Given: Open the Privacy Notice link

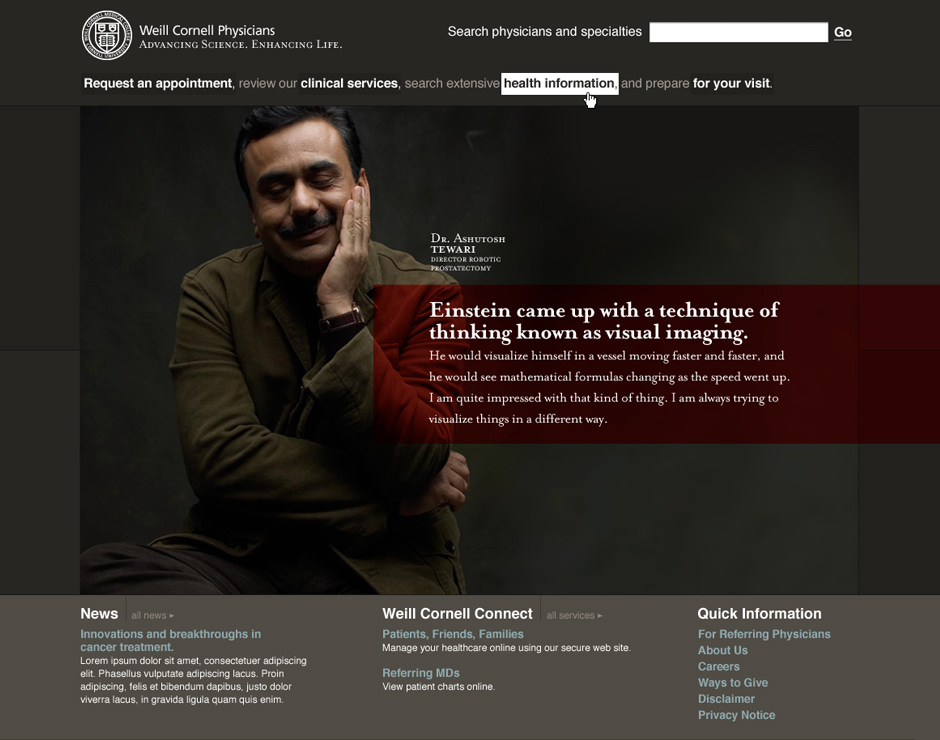Looking at the screenshot, I should point(736,715).
